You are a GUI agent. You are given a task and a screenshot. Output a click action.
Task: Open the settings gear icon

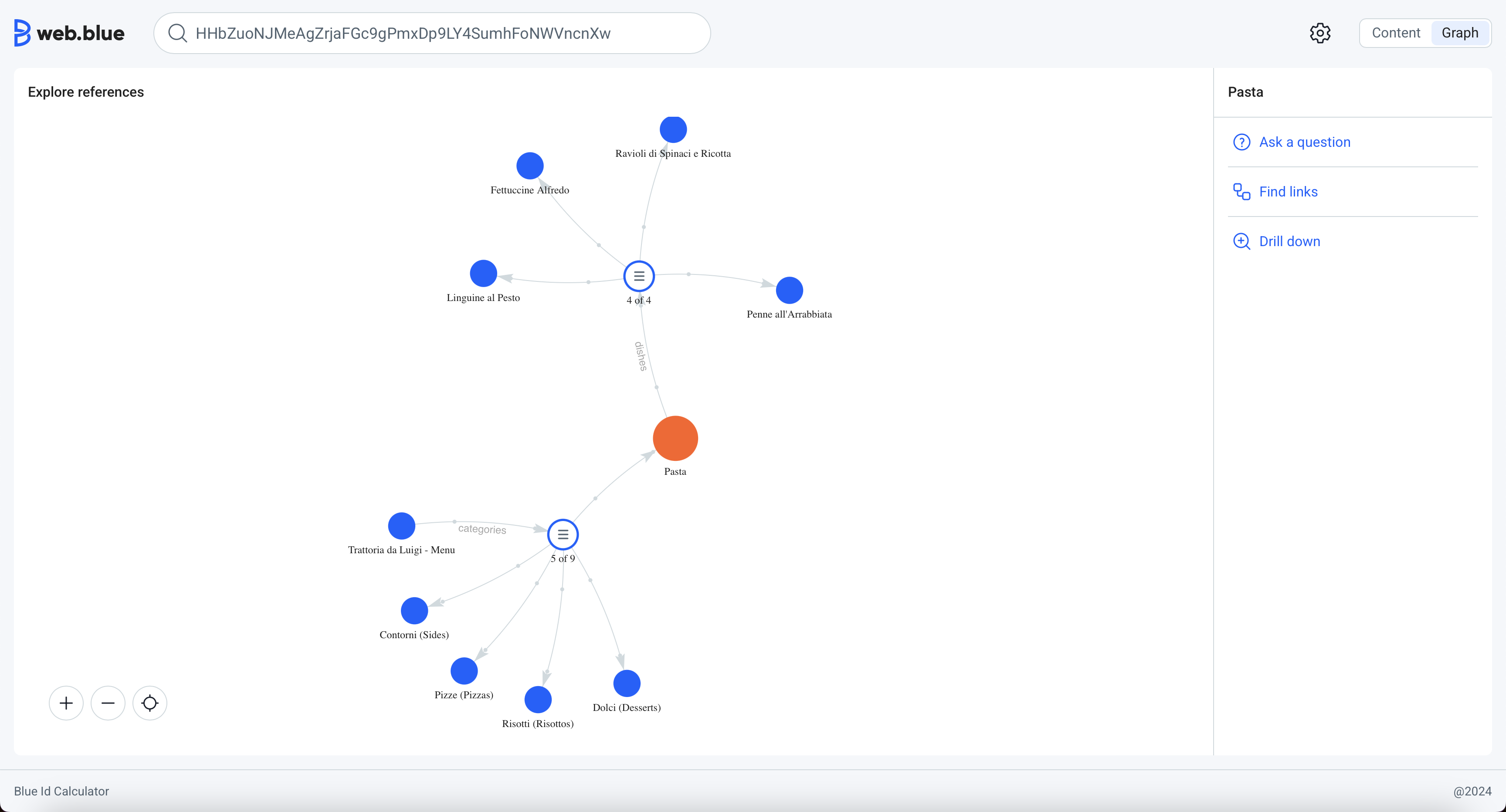point(1320,33)
